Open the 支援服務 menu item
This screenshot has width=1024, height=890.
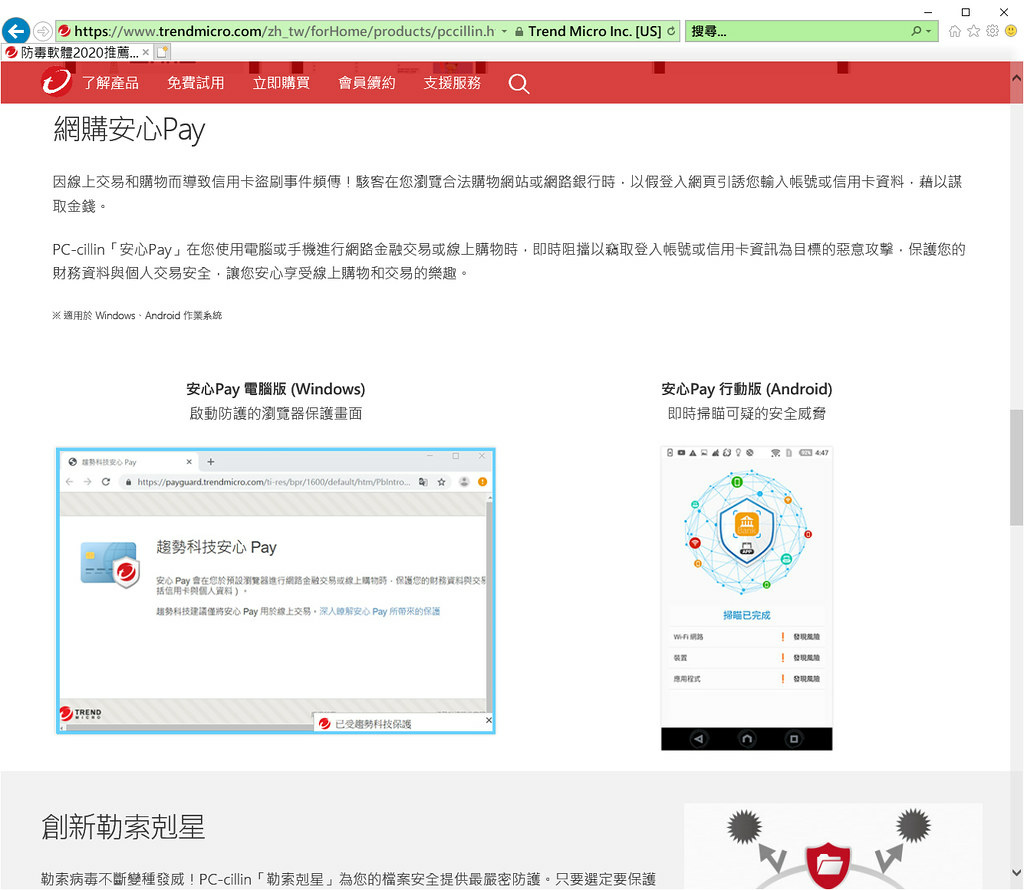tap(452, 83)
